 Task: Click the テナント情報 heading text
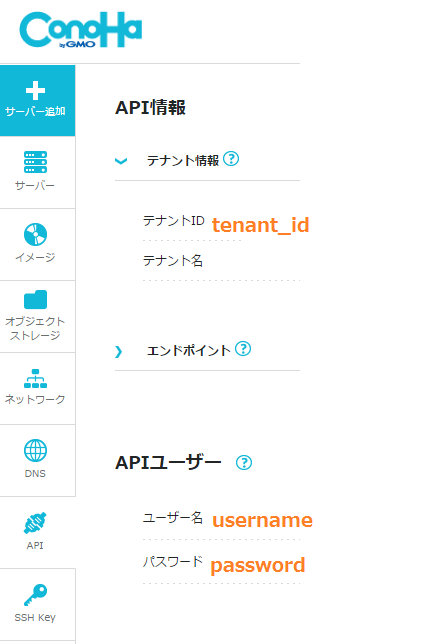183,160
